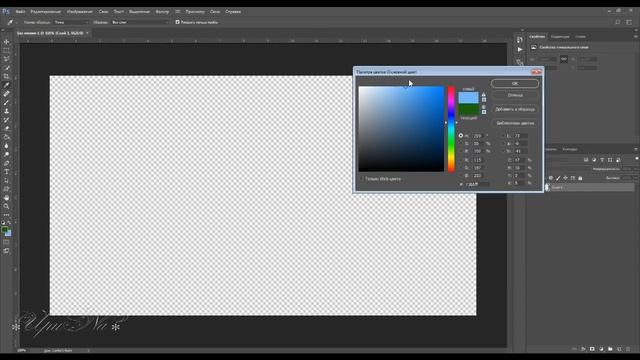Click the Photoshop Ps logo
Screen dimensions: 640x360
point(5,11)
